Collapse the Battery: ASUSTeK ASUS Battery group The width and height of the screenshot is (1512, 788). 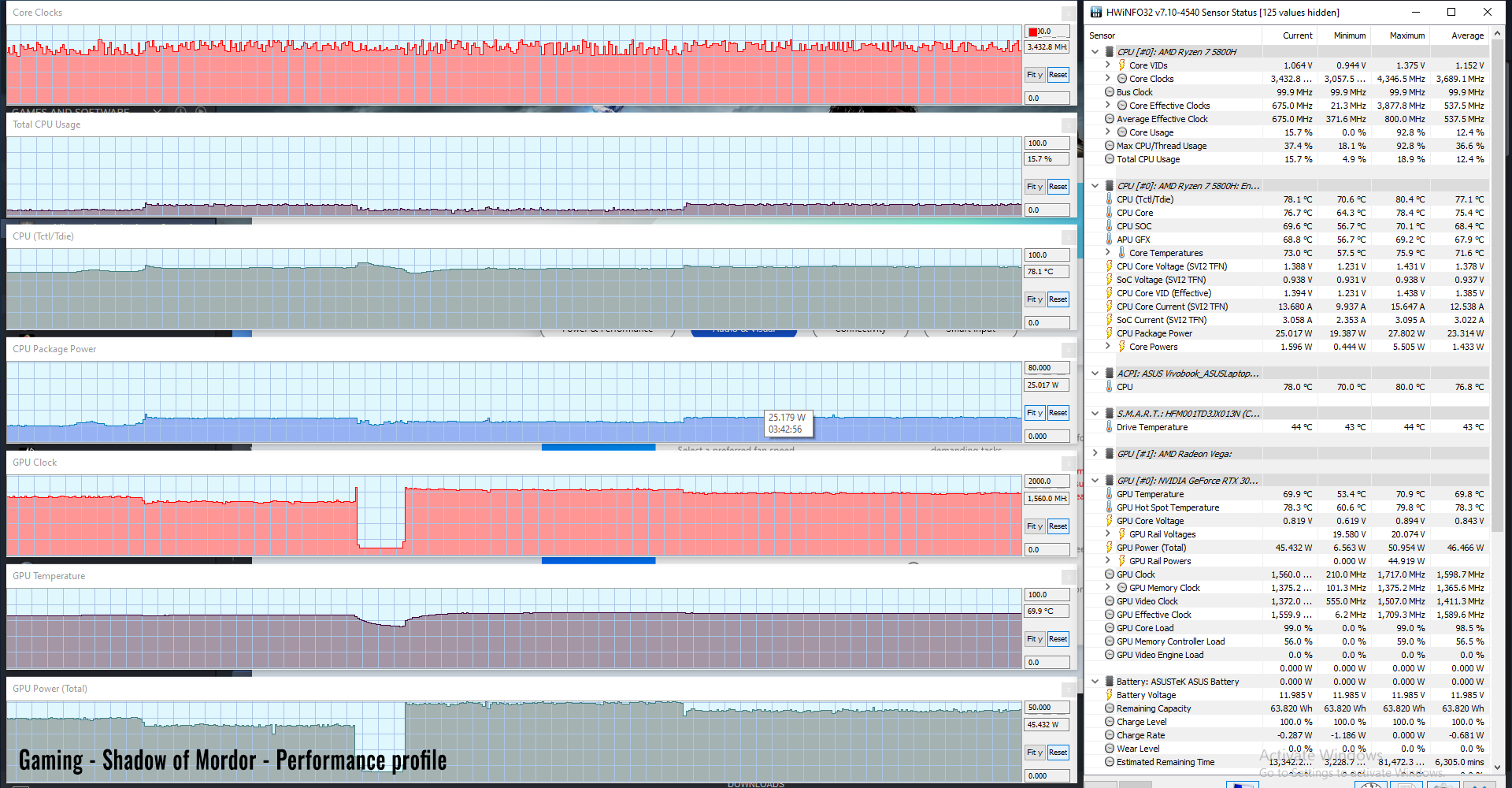[x=1095, y=682]
